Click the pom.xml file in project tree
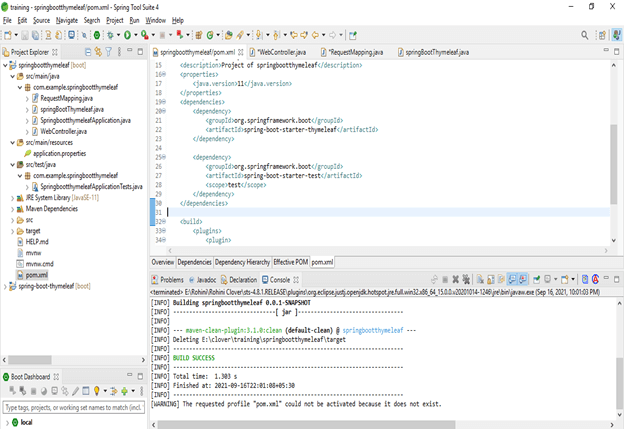The height and width of the screenshot is (429, 624). [36, 274]
